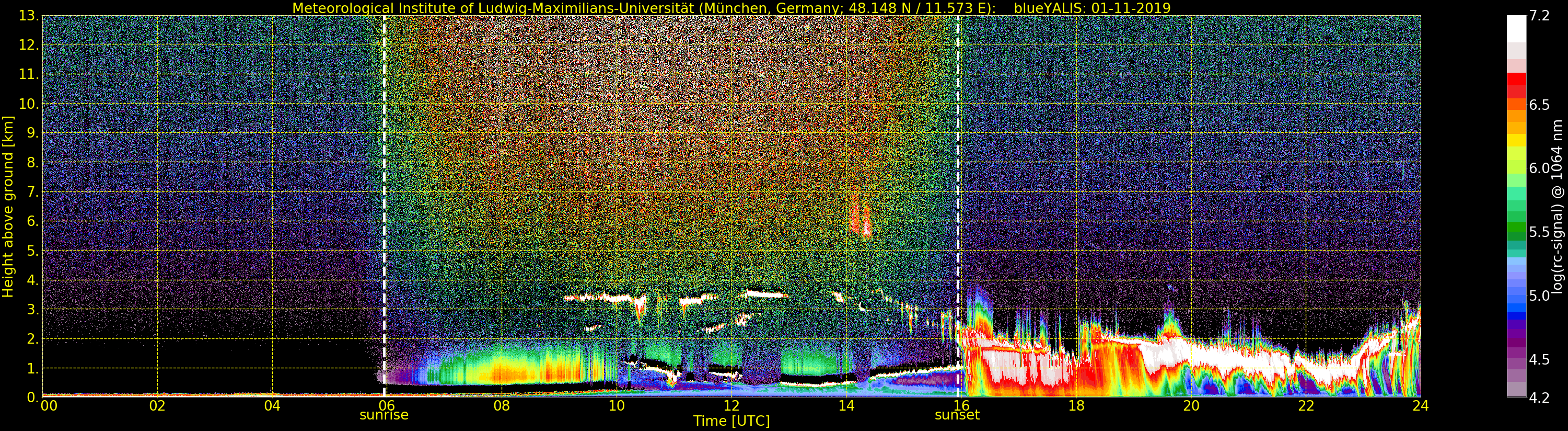Click the height axis tick label '9.'
The width and height of the screenshot is (1568, 431).
click(33, 133)
